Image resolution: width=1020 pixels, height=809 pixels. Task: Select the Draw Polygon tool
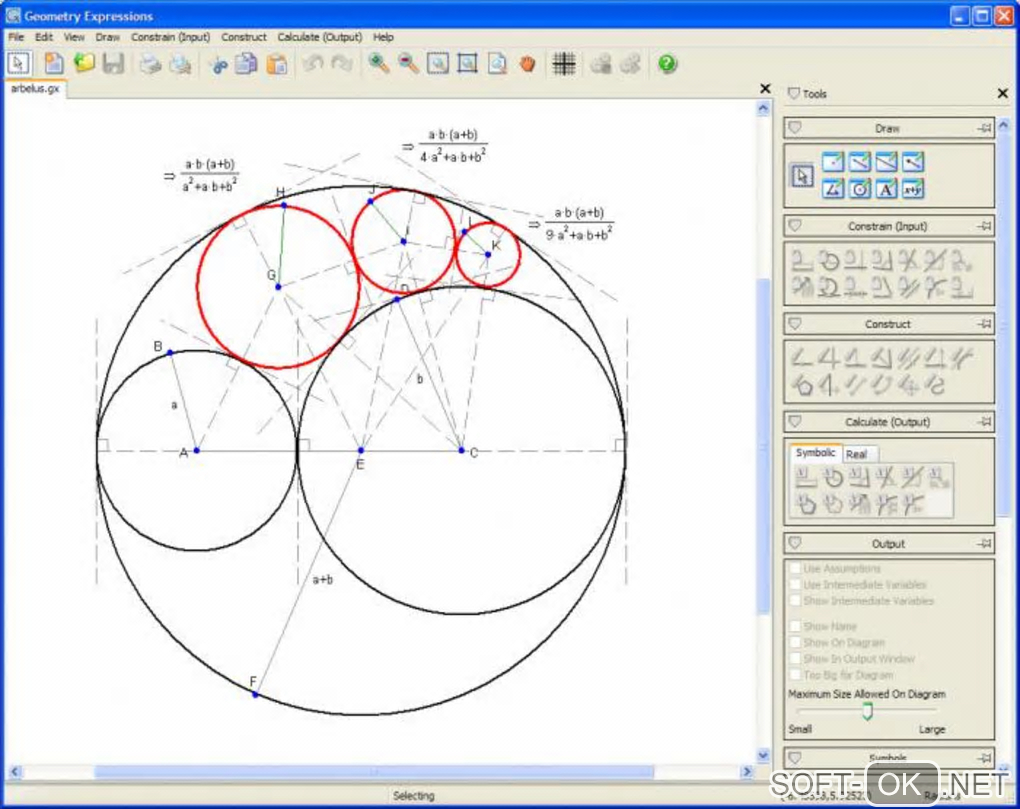click(x=832, y=189)
